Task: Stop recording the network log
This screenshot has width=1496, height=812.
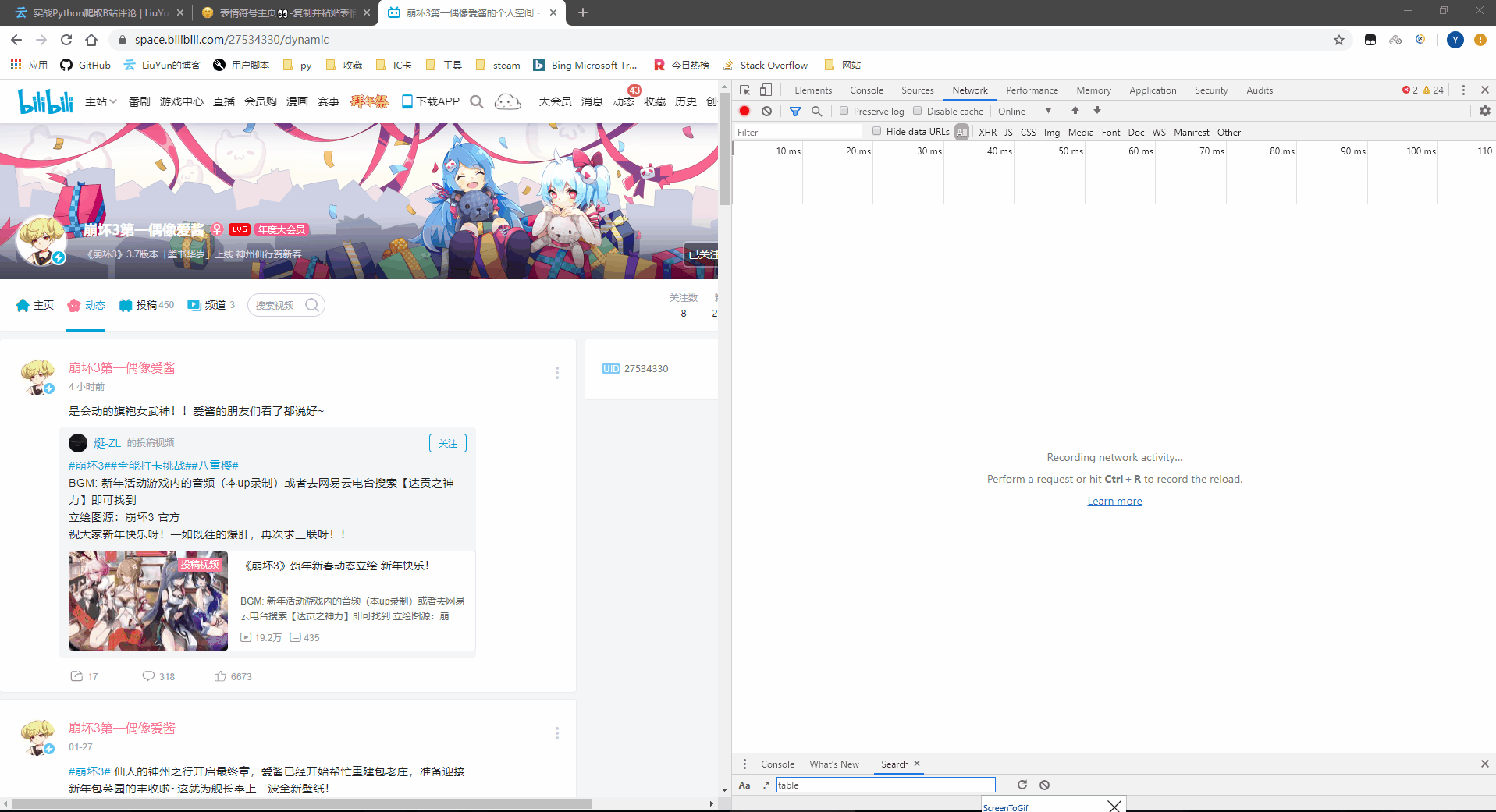Action: pos(744,112)
